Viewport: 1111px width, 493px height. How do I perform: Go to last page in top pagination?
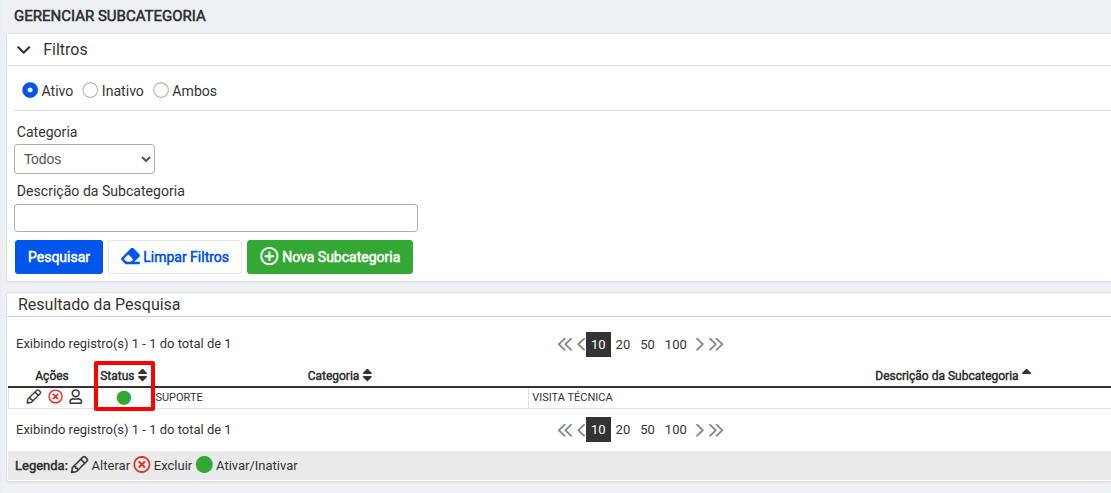[716, 345]
